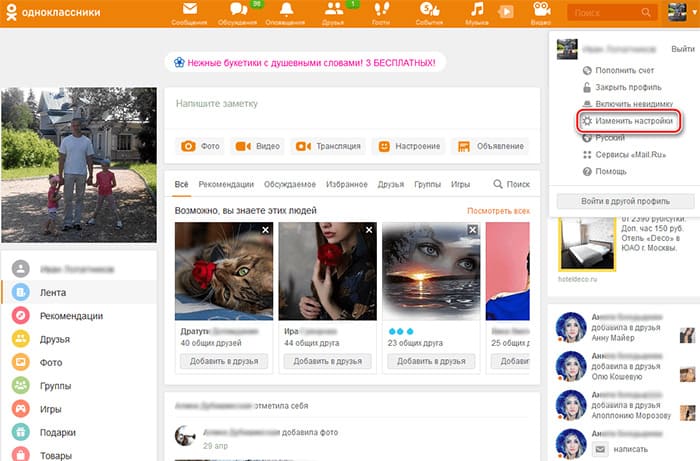Open Подарки in left sidebar

click(79, 432)
